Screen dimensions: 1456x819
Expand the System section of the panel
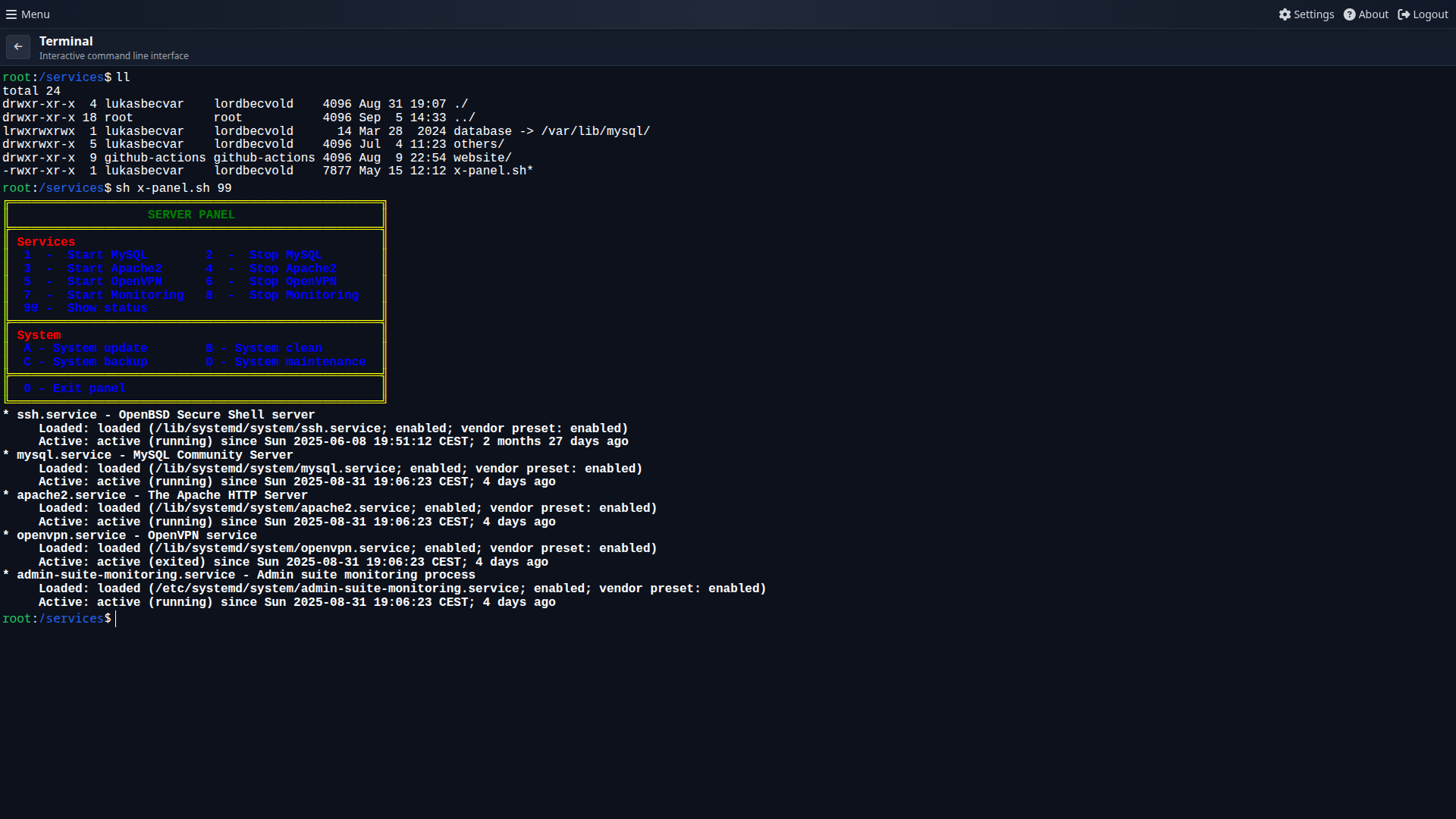point(39,334)
